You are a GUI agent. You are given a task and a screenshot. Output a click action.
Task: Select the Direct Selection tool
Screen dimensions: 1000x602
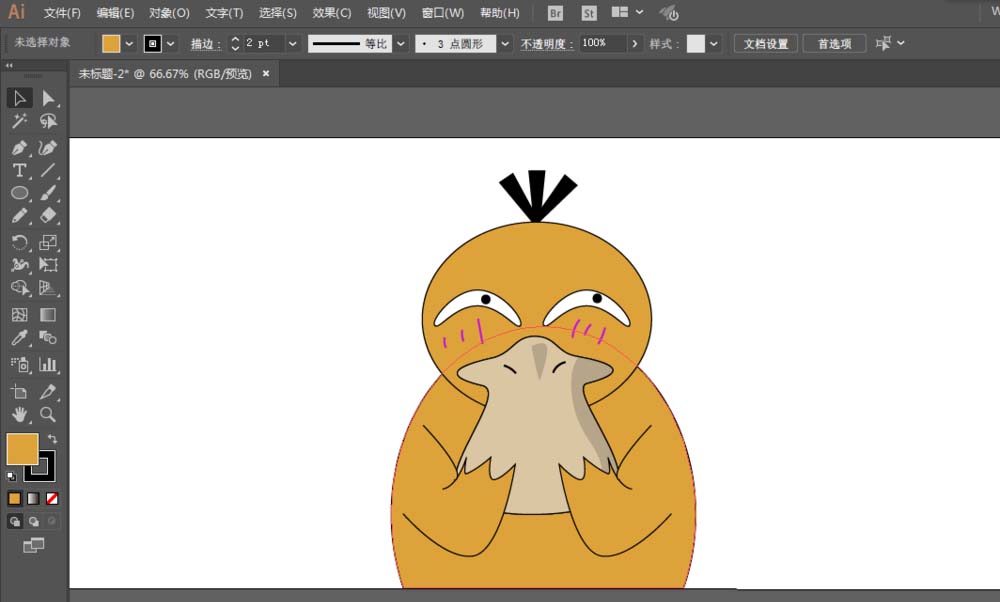coord(48,98)
